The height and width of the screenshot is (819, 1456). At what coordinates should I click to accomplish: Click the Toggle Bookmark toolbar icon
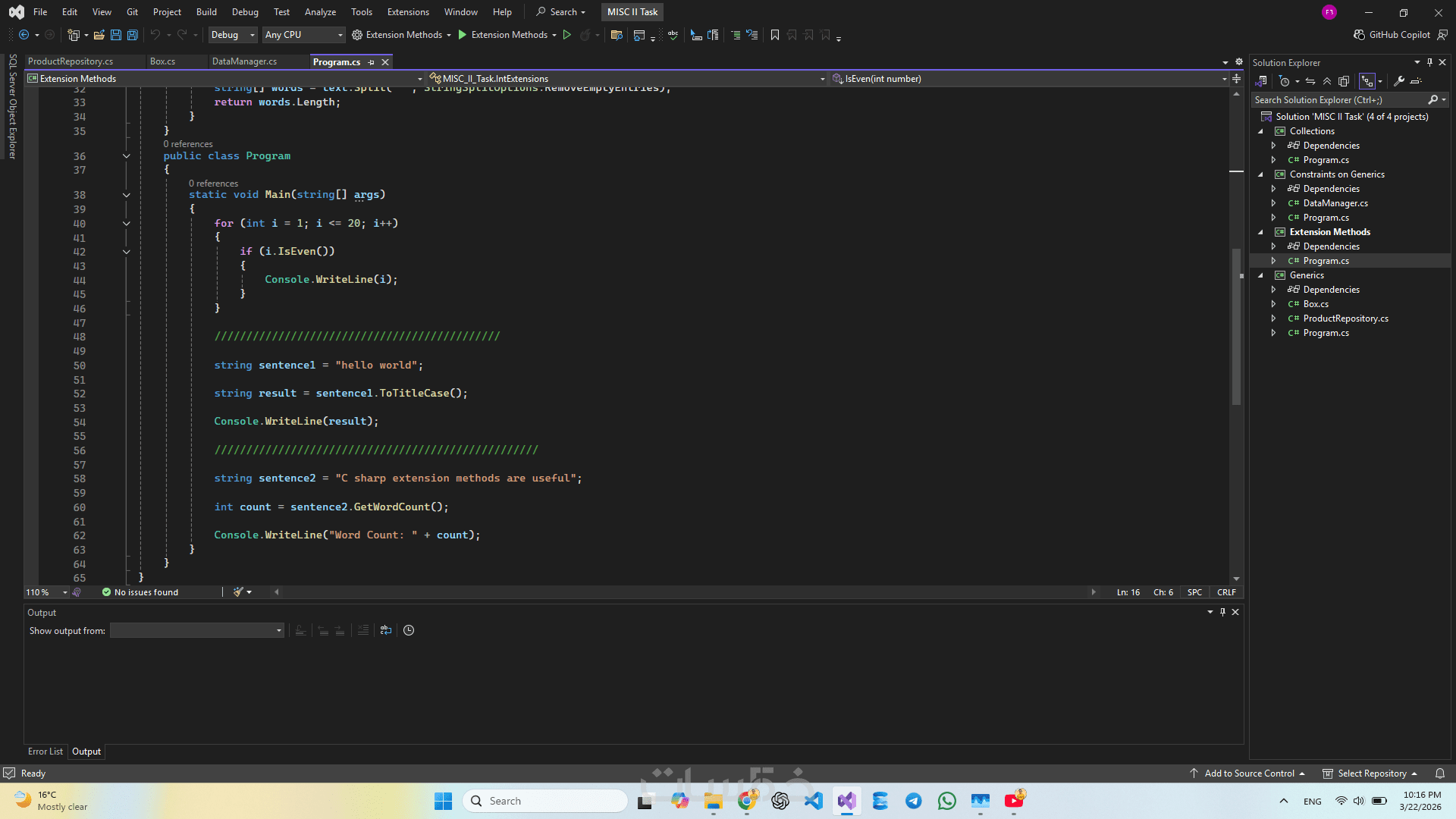(x=774, y=35)
